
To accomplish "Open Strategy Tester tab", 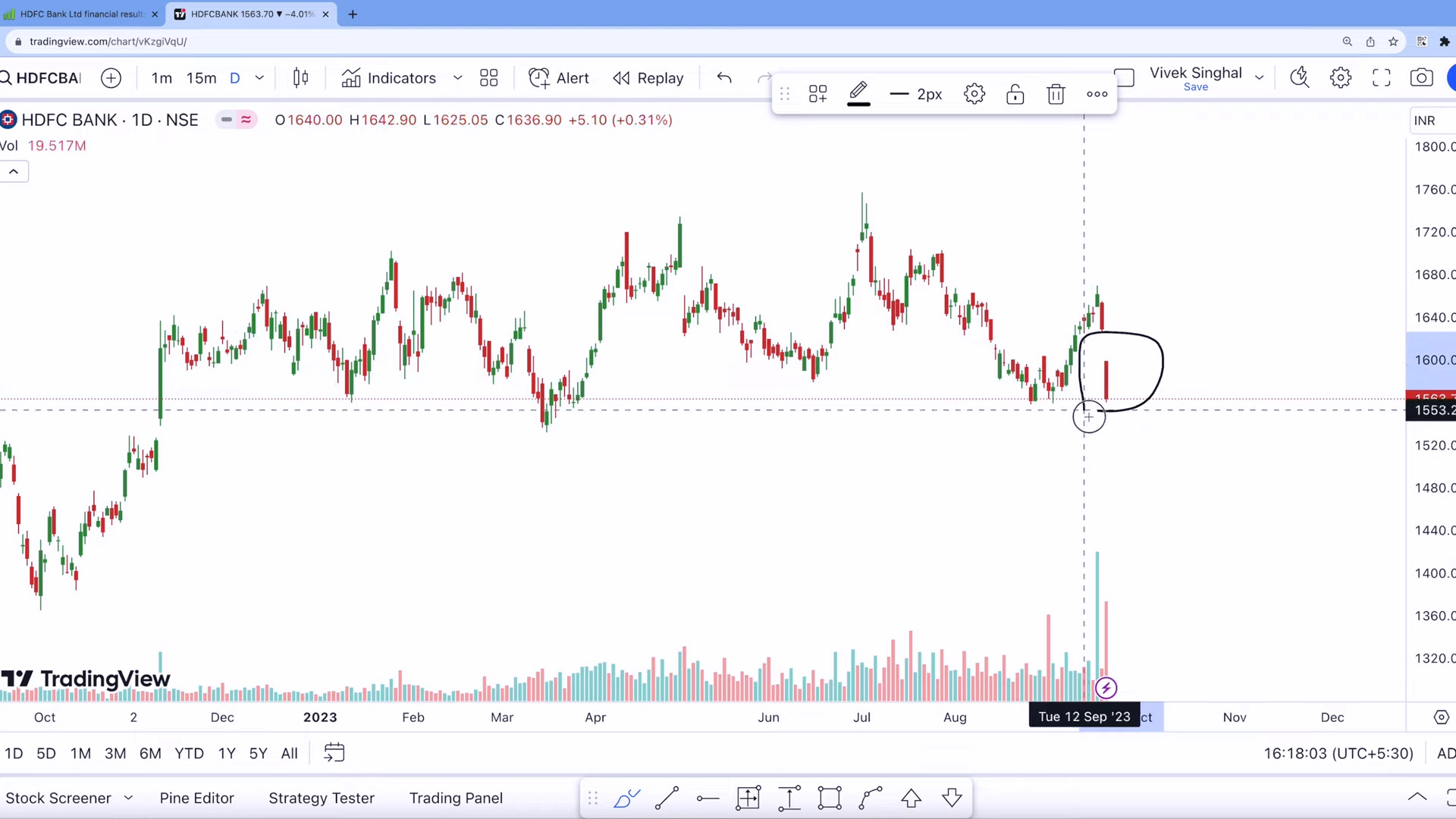I will [322, 799].
